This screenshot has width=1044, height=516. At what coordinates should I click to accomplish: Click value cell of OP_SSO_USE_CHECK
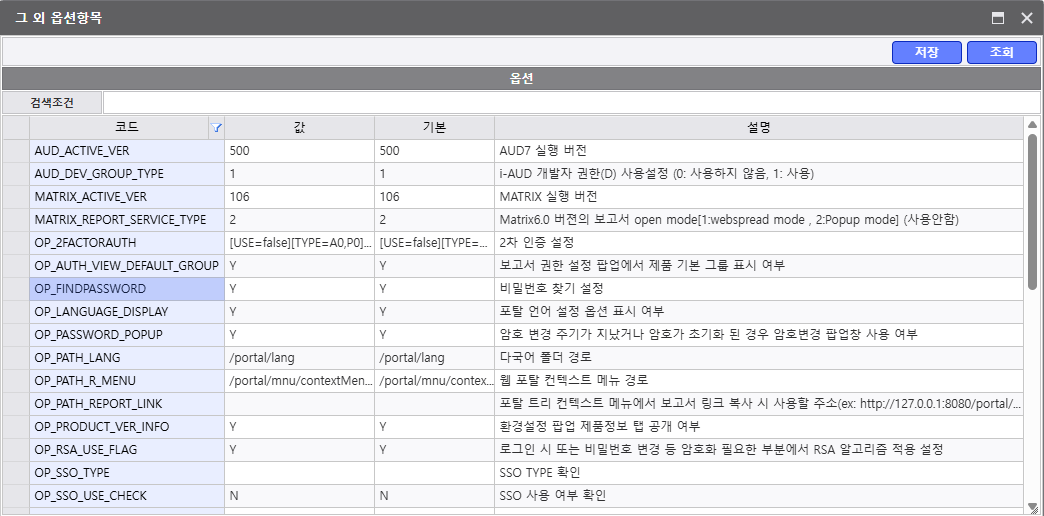(300, 496)
